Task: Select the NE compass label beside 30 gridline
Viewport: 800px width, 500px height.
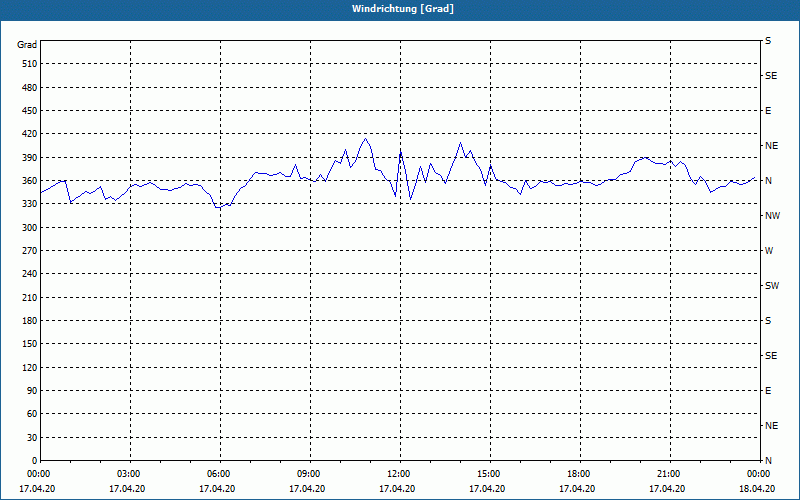Action: pyautogui.click(x=771, y=426)
